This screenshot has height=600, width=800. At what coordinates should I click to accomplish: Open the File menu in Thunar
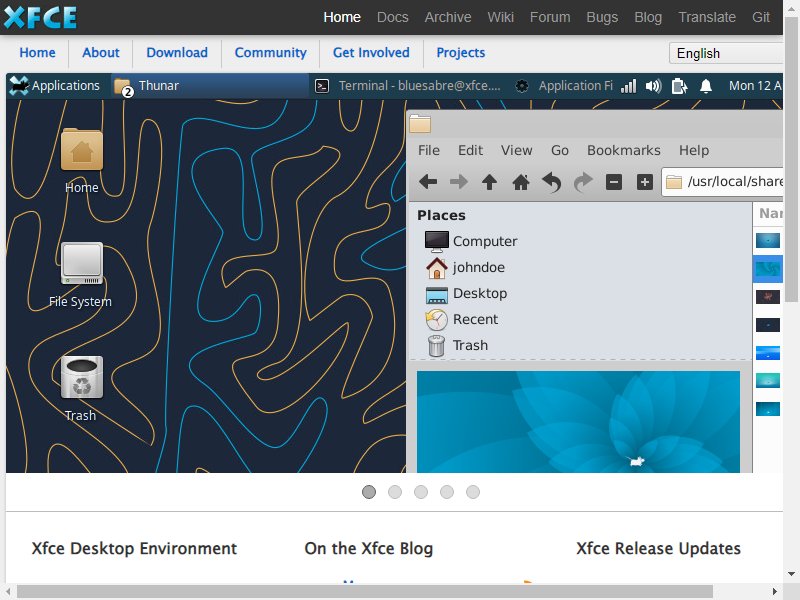429,151
